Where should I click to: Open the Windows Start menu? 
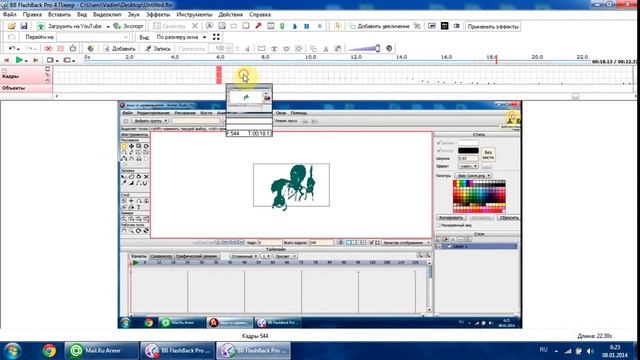point(12,351)
